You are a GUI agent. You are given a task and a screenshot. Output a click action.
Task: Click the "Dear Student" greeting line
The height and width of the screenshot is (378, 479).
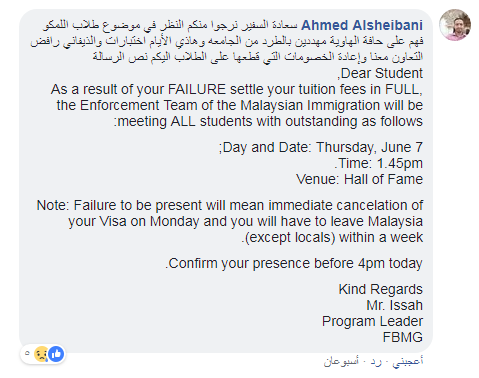click(x=380, y=73)
